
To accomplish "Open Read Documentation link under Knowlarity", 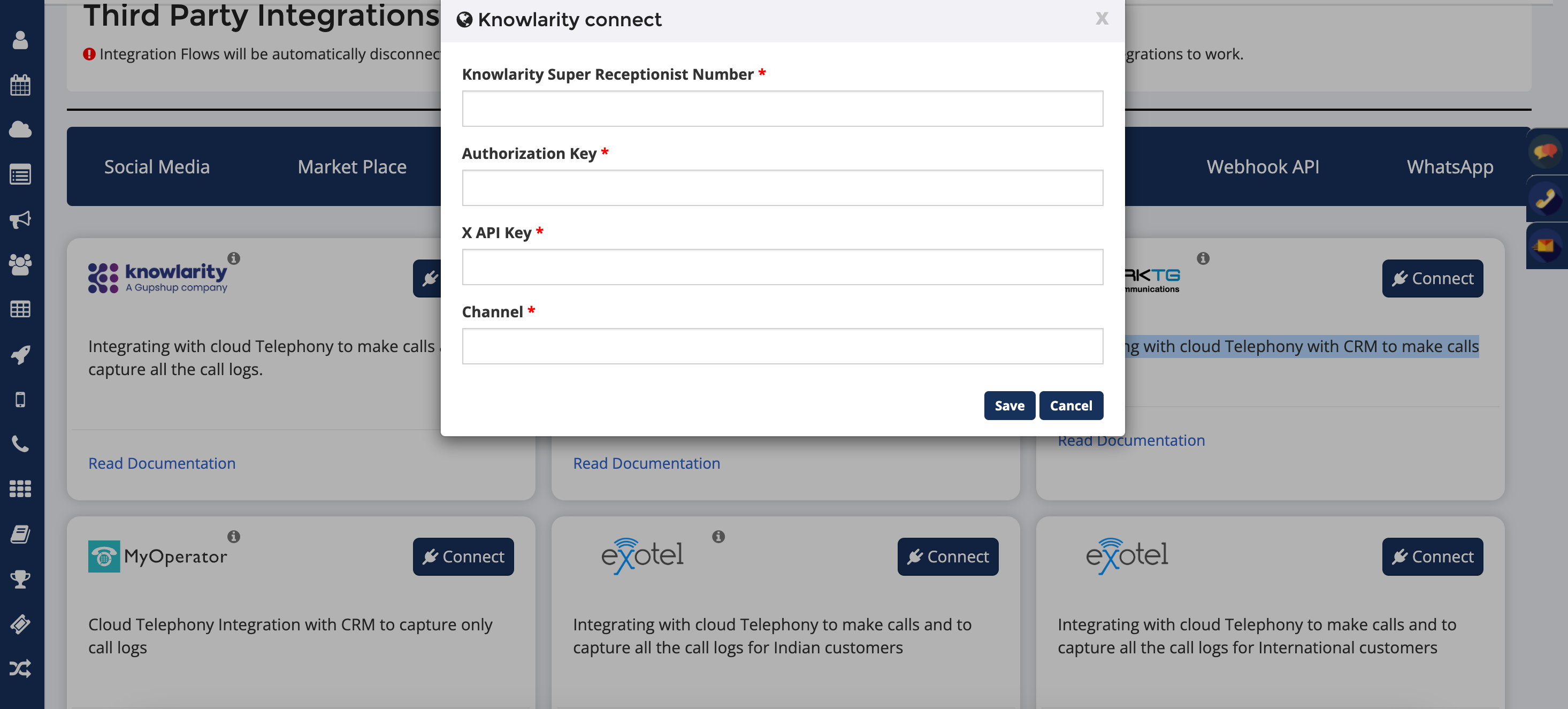I will point(162,463).
